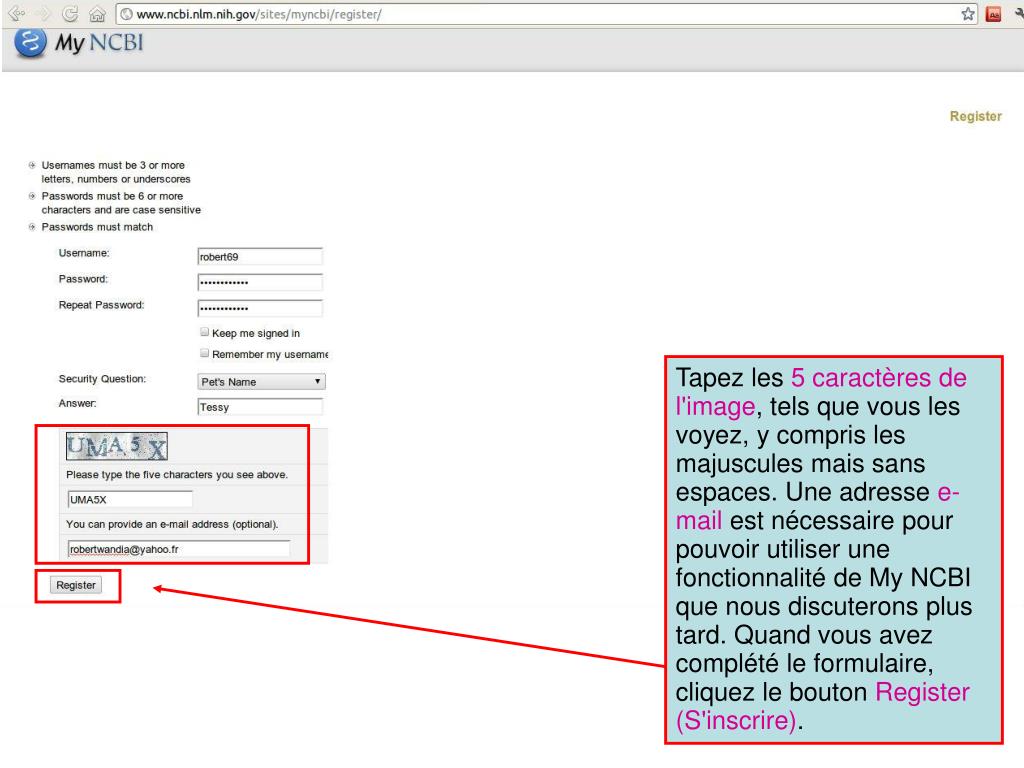The image size is (1024, 768).
Task: Click 'Please type the five characters' text
Action: click(177, 475)
